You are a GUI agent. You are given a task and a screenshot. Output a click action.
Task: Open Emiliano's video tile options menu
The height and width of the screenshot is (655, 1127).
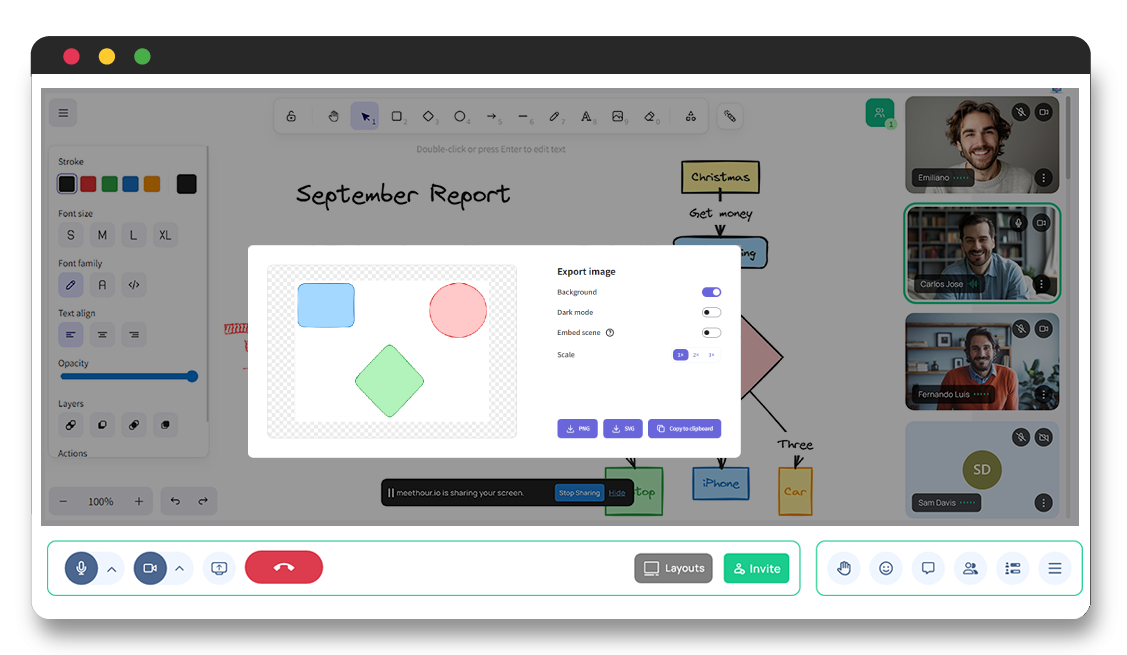(1043, 178)
